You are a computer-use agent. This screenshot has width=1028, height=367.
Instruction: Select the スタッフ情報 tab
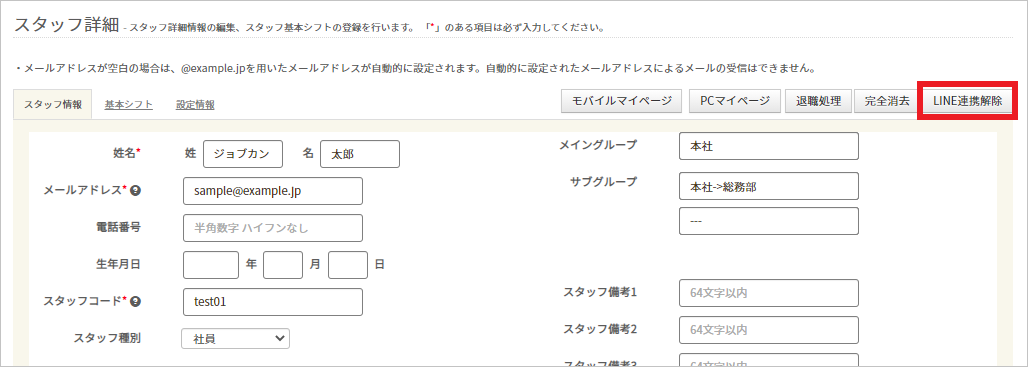pyautogui.click(x=53, y=104)
